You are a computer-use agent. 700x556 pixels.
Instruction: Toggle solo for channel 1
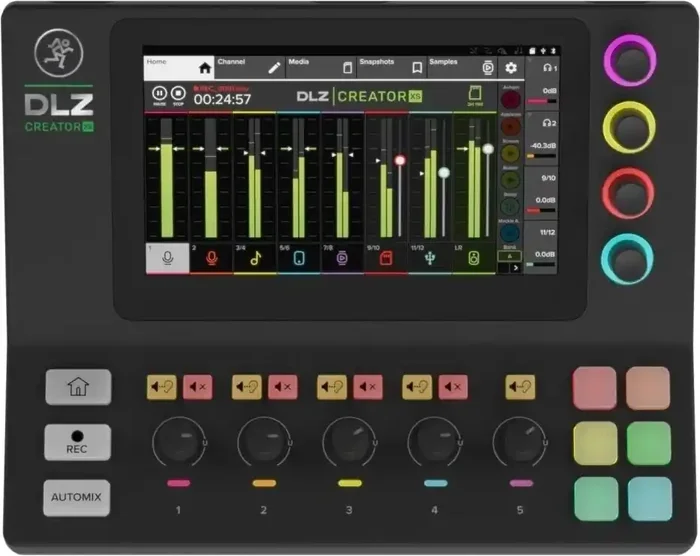162,387
